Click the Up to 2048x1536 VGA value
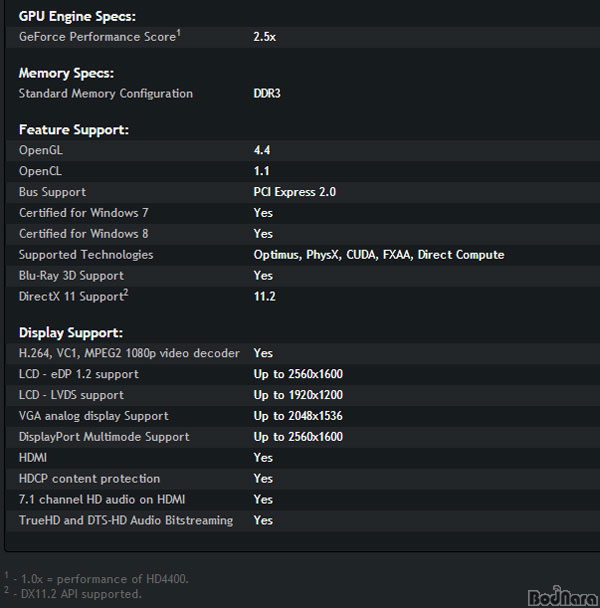600x608 pixels. [298, 416]
